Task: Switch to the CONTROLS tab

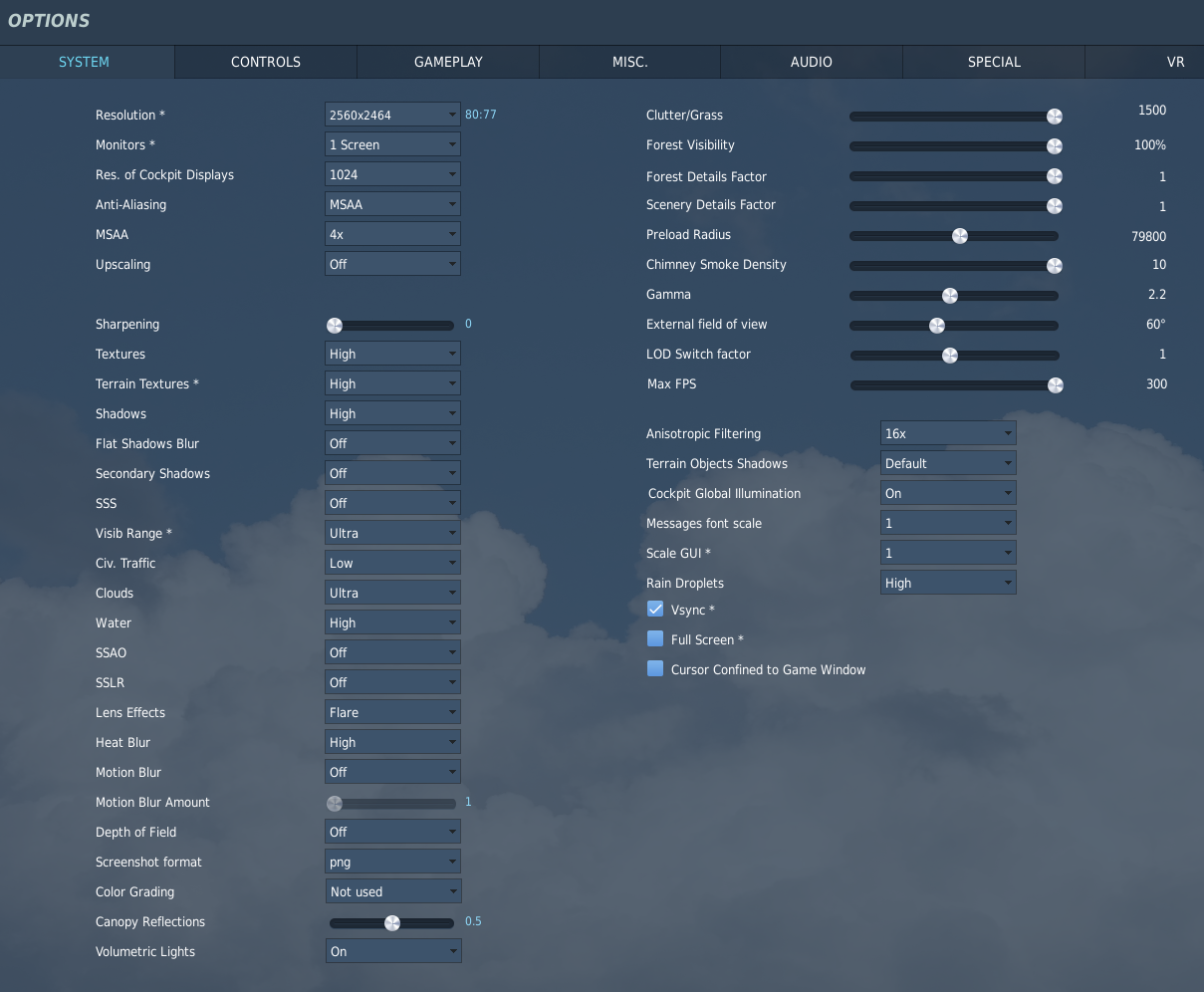Action: click(266, 62)
